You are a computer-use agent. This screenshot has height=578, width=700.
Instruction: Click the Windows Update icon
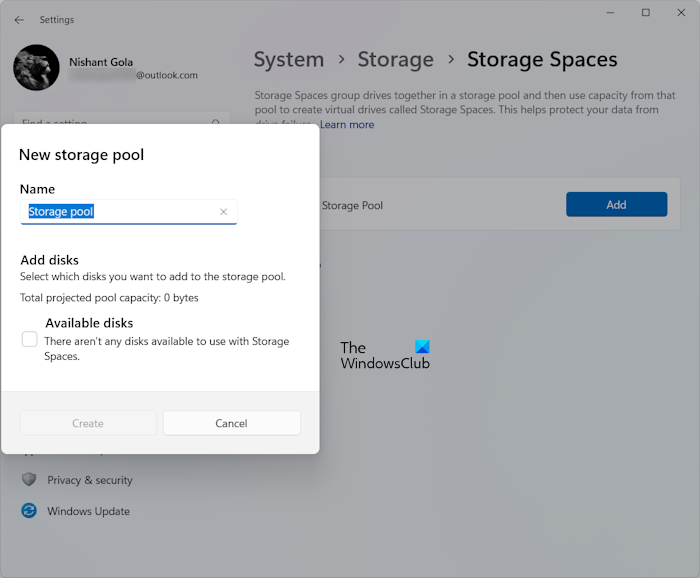click(x=29, y=511)
